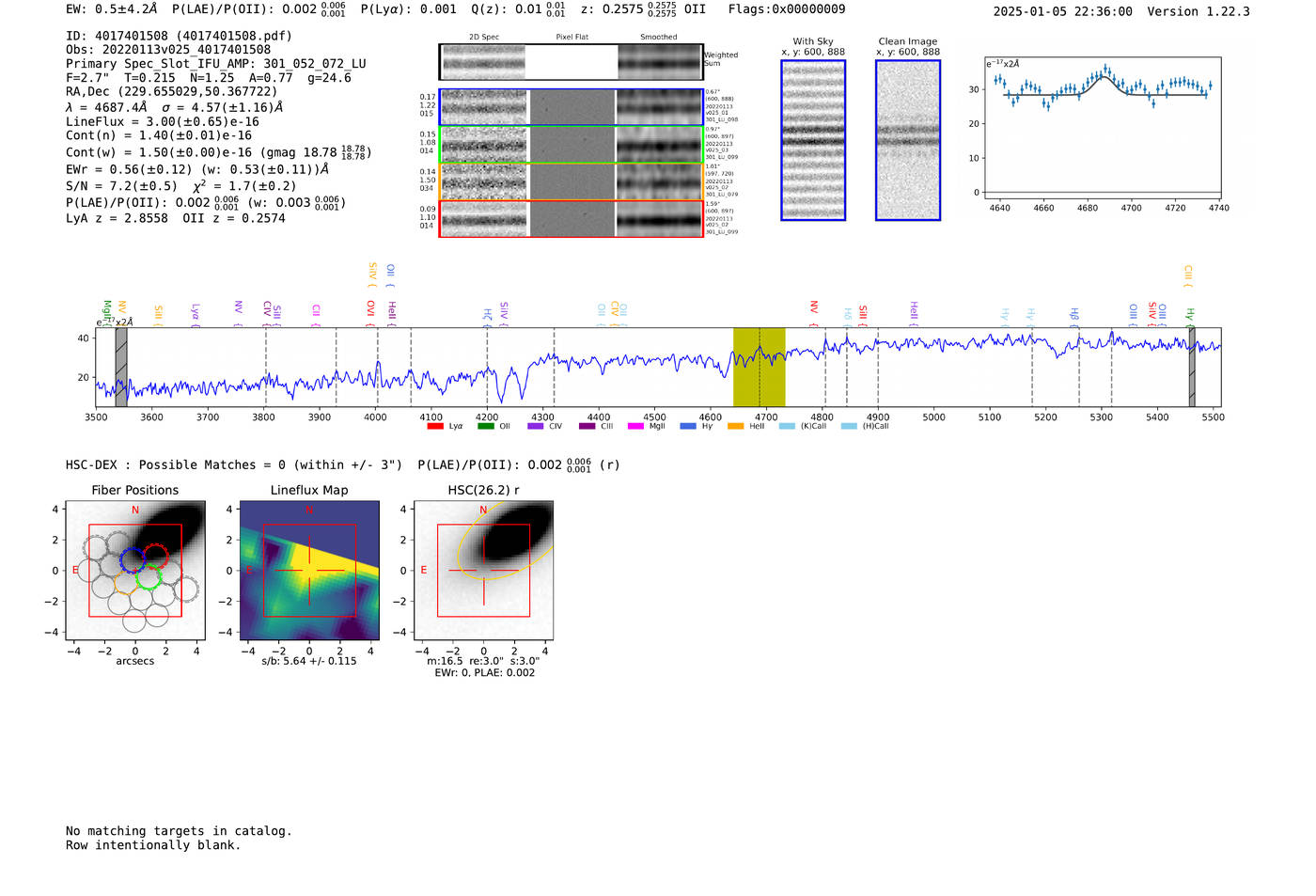Click the timestamp '2025-01-05 22:36:00'
This screenshot has width=1316, height=896.
click(x=1062, y=11)
